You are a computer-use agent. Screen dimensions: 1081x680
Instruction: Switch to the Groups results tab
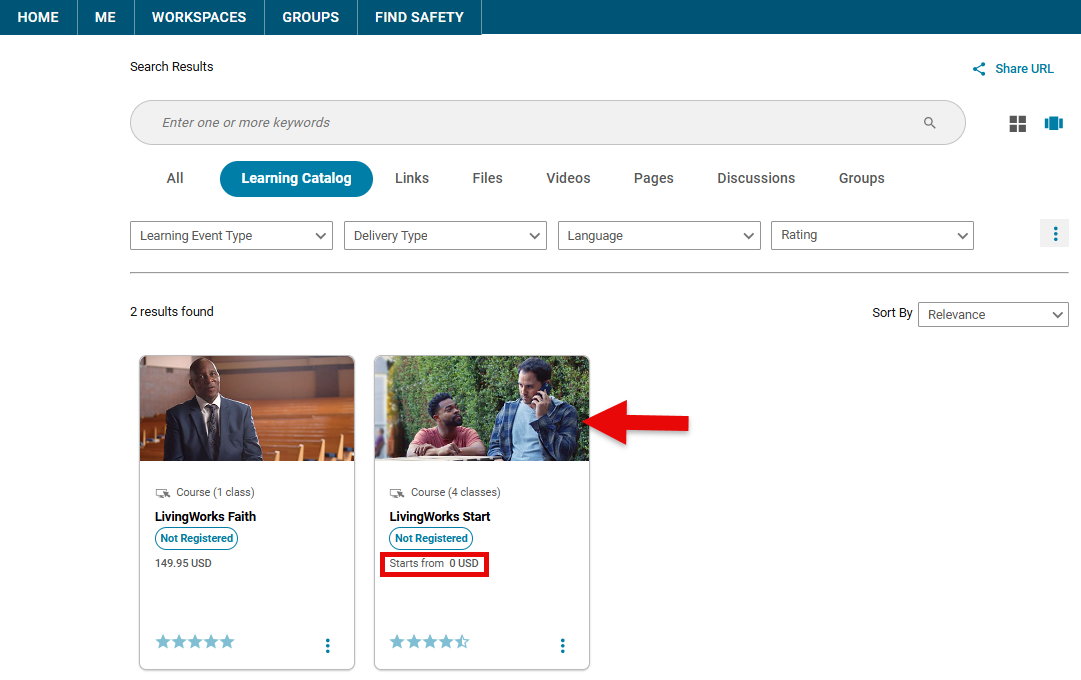tap(862, 179)
